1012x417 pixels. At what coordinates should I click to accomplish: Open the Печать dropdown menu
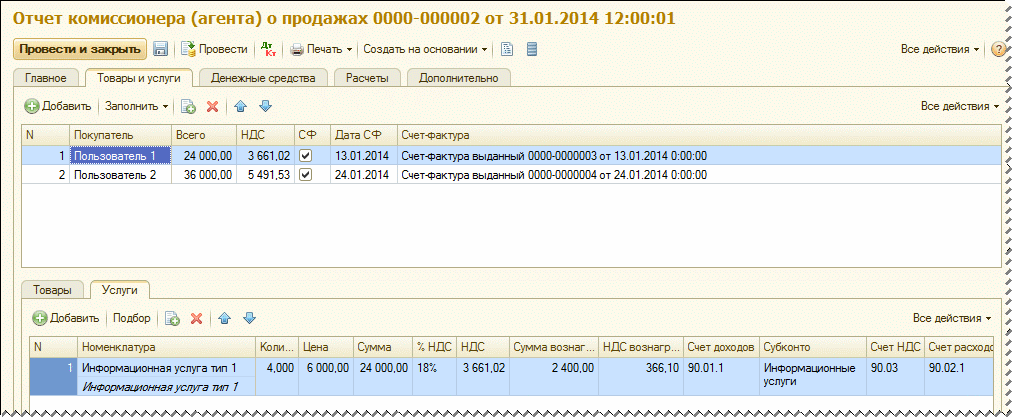(x=322, y=49)
